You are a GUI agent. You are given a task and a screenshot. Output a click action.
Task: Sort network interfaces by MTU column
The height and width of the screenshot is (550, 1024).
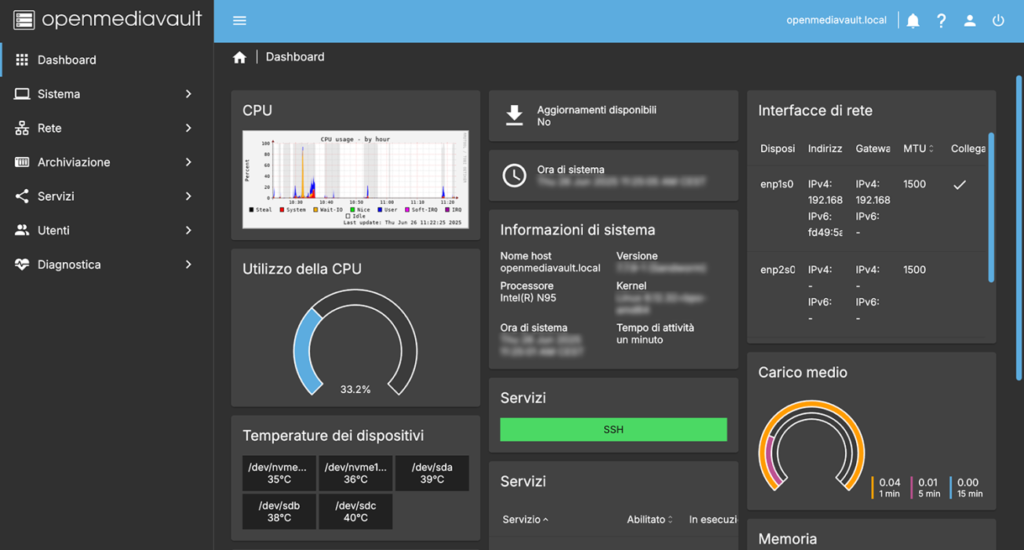click(x=918, y=149)
